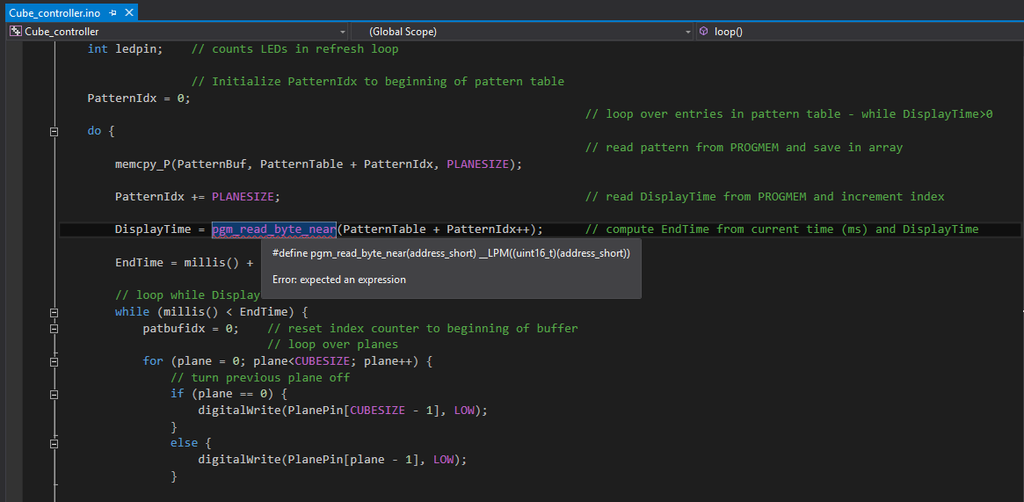The image size is (1024, 502).
Task: Collapse the region at patbufidx = 0 line
Action: point(54,329)
